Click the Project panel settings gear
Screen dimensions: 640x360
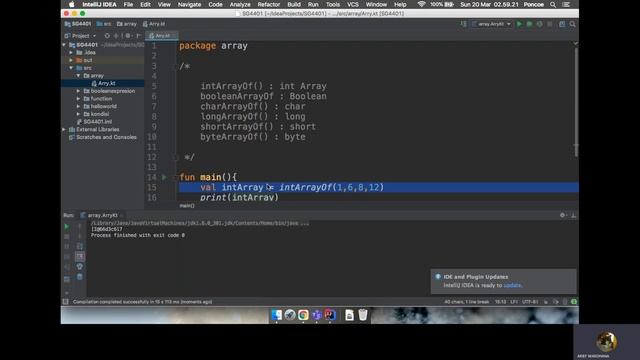128,36
